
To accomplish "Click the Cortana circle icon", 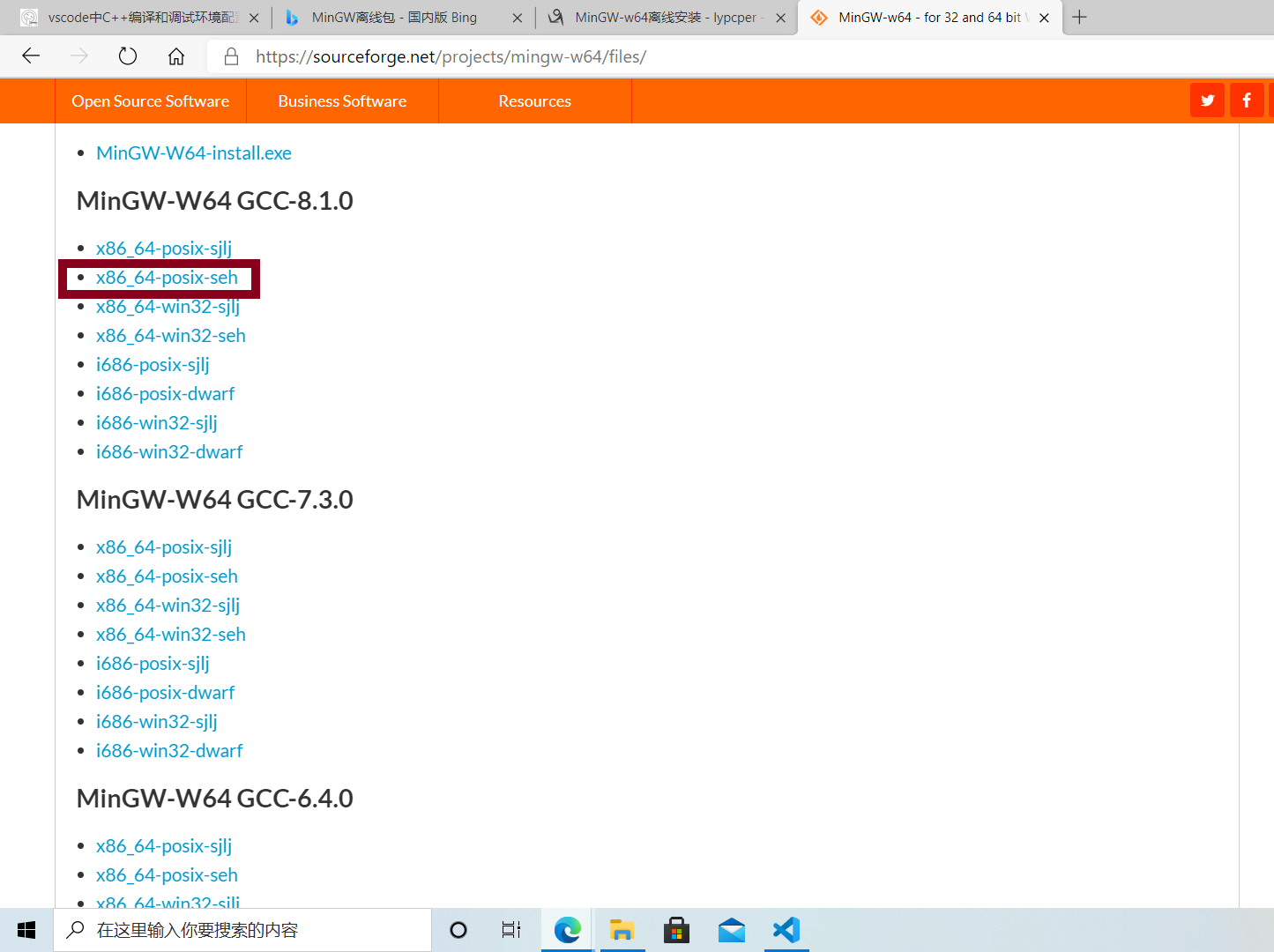I will point(458,930).
